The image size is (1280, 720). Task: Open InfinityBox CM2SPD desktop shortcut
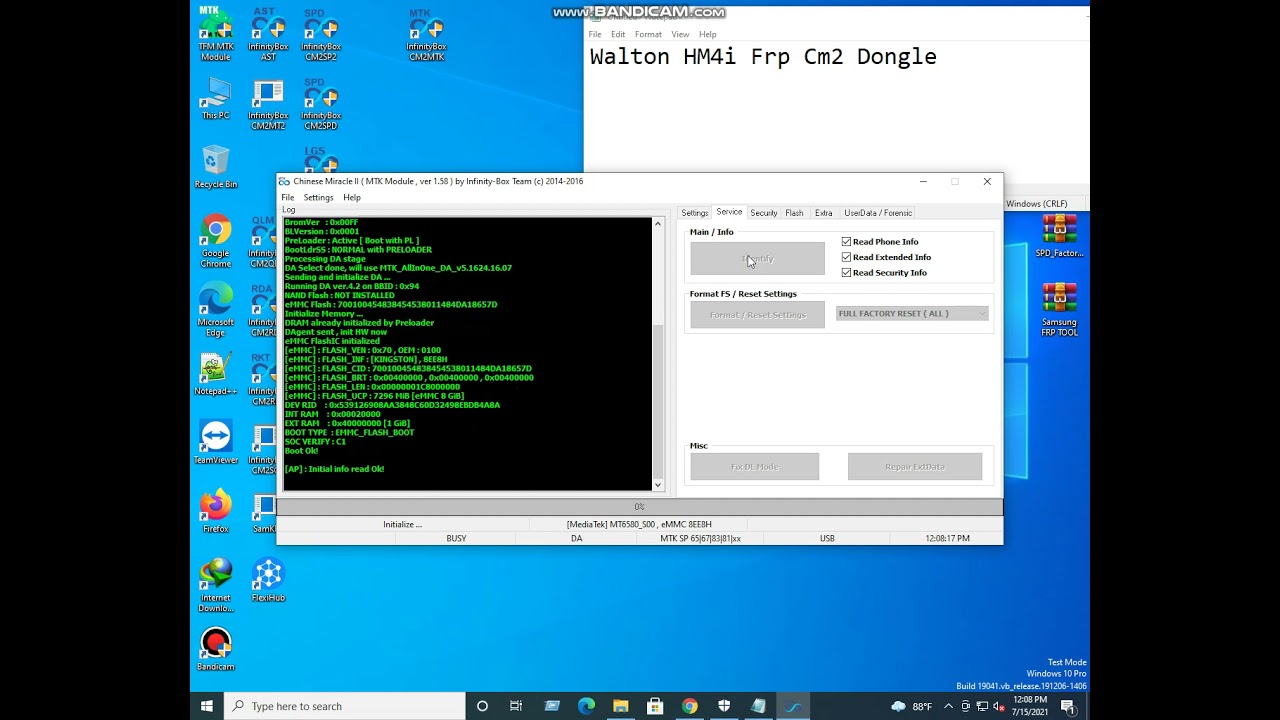(320, 104)
